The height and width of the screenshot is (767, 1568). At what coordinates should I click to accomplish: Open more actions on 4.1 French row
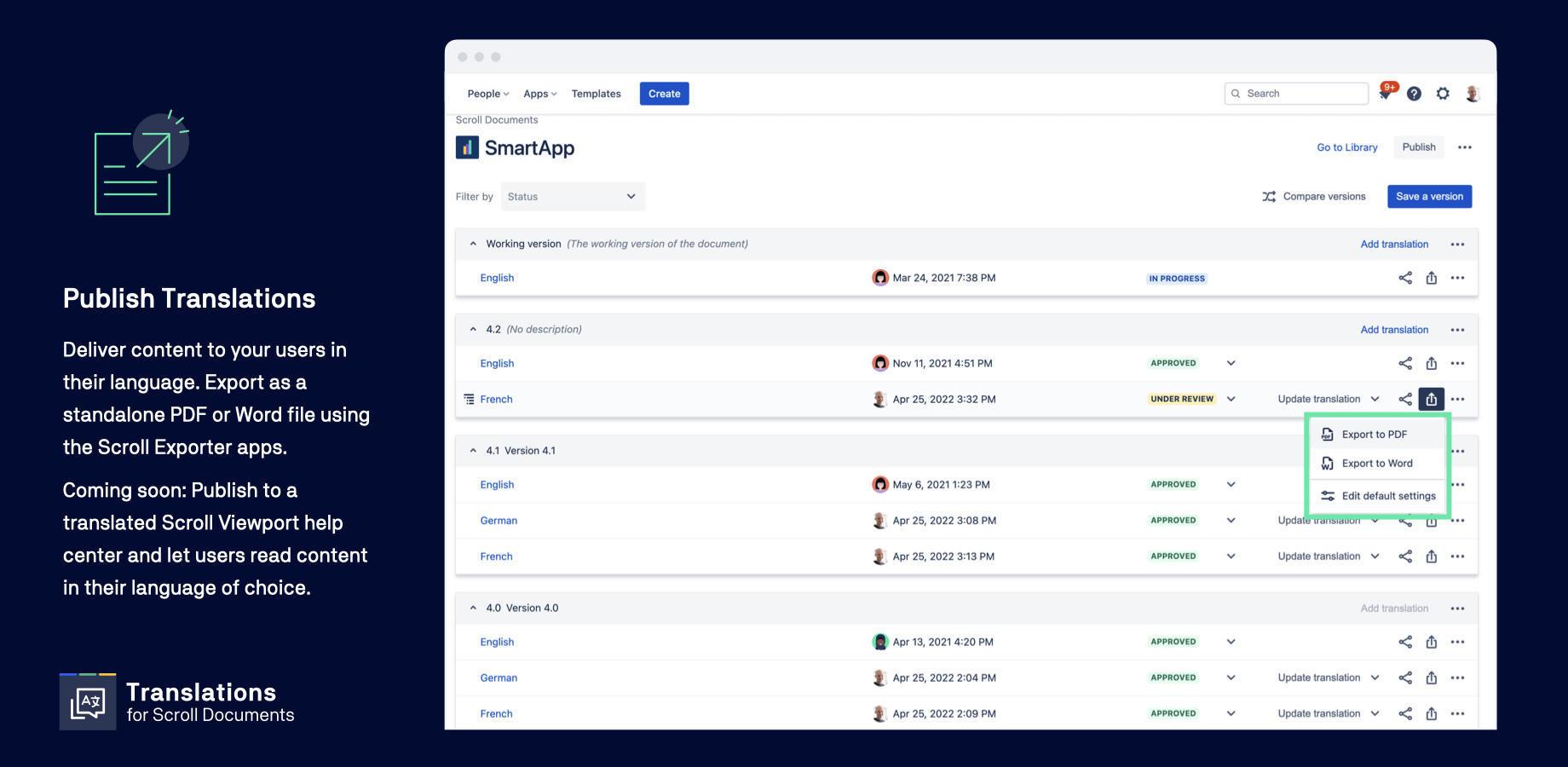point(1458,557)
